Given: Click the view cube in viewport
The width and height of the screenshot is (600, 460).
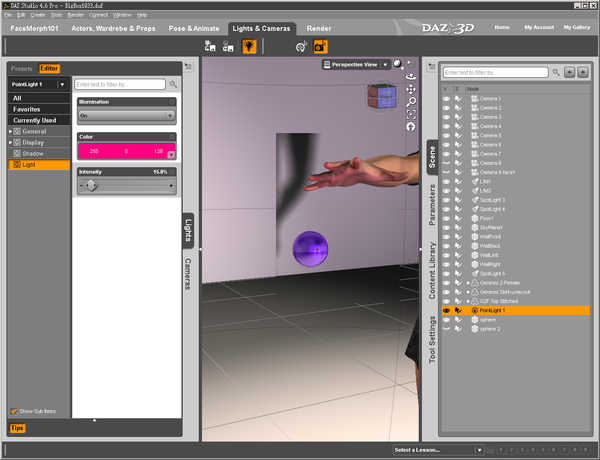Looking at the screenshot, I should click(381, 96).
